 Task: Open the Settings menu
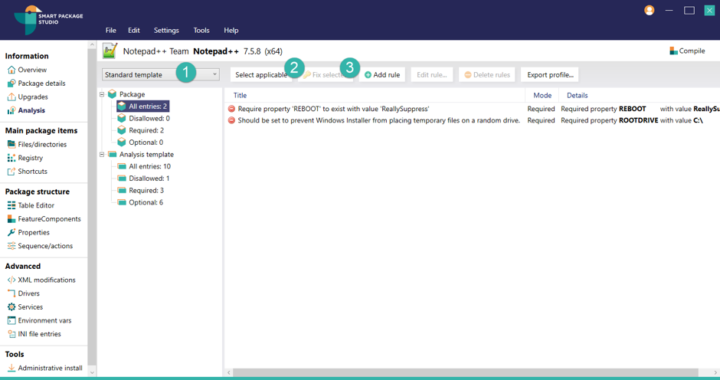click(166, 30)
